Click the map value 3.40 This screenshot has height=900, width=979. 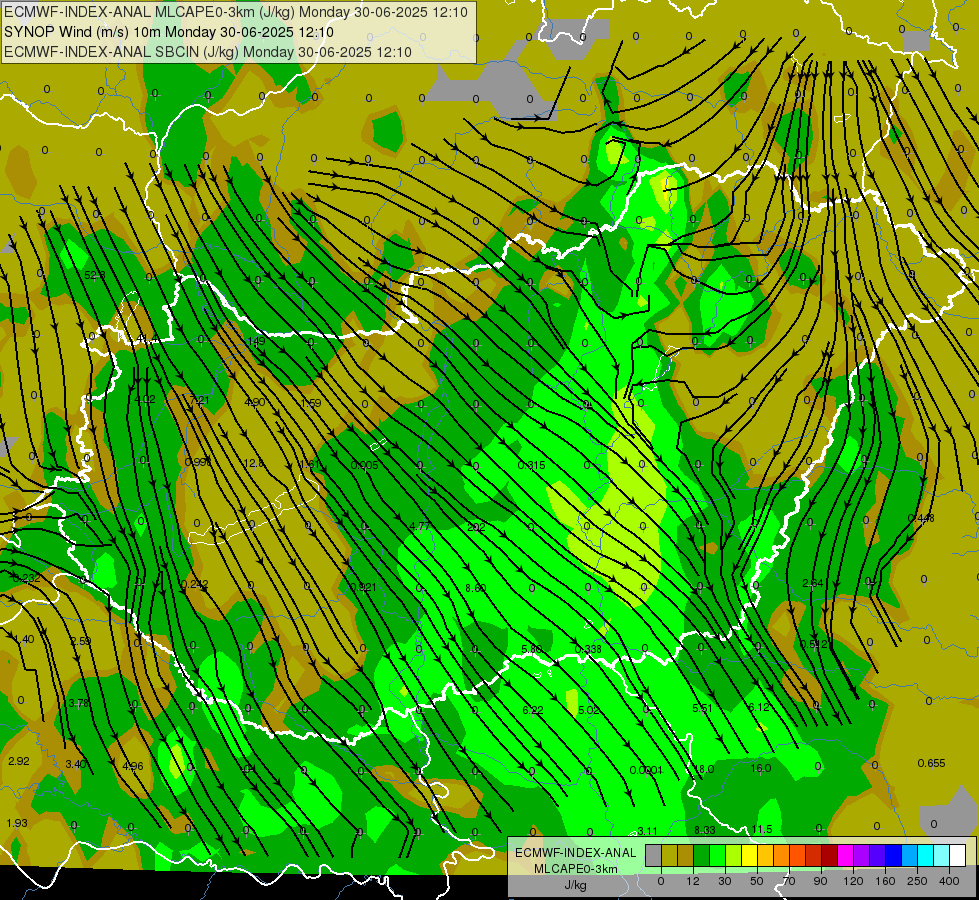(76, 763)
